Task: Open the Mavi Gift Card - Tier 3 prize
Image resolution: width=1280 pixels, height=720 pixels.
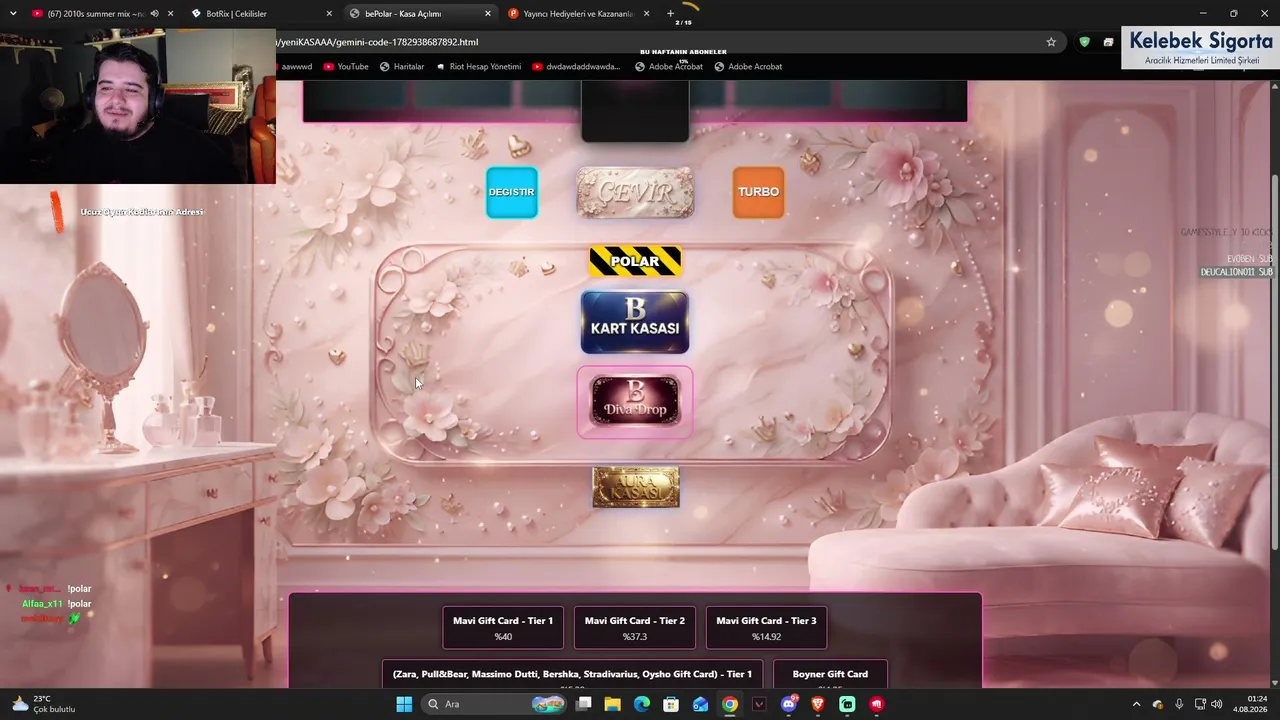Action: 766,628
